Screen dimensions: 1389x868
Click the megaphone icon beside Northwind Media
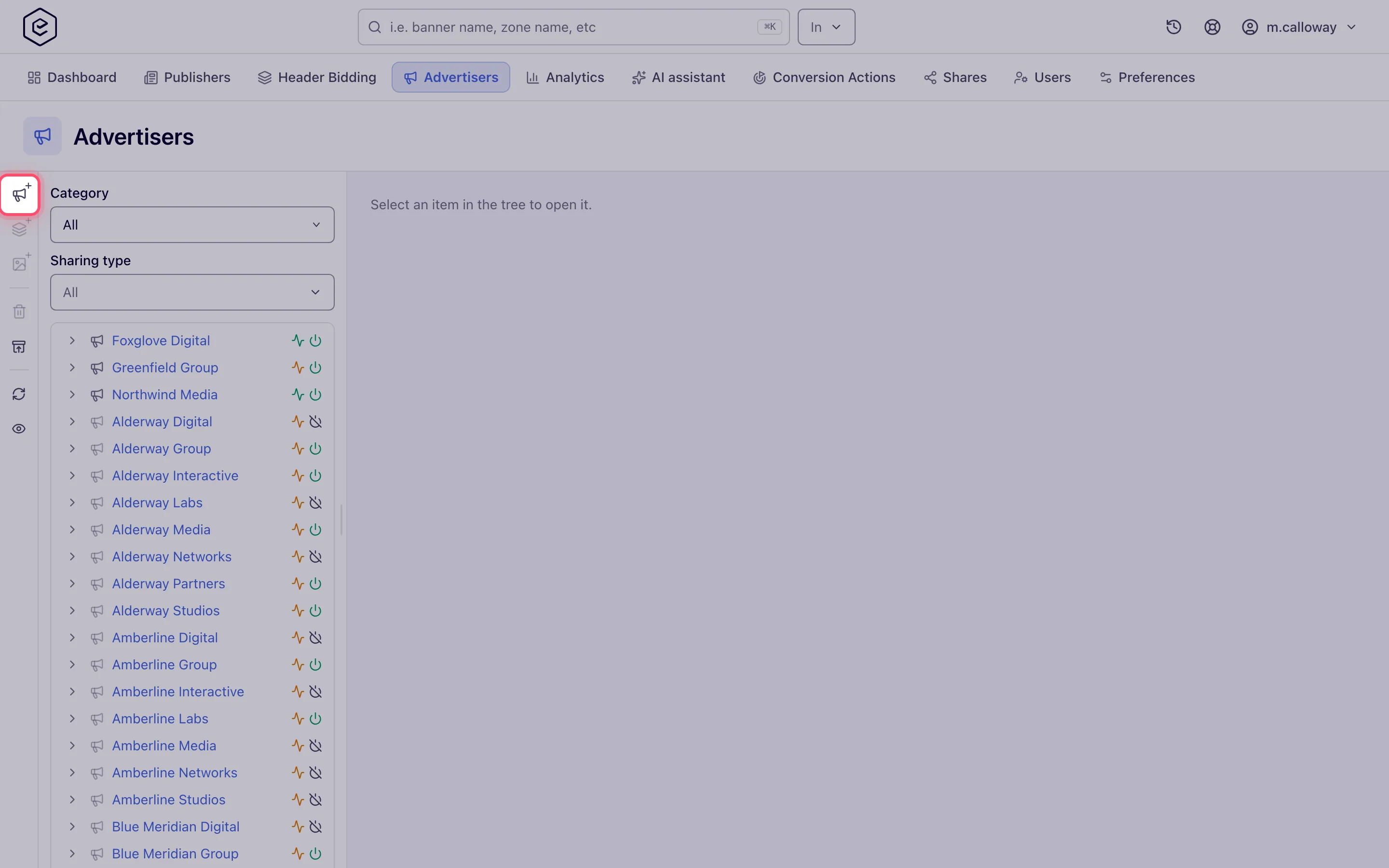(97, 395)
